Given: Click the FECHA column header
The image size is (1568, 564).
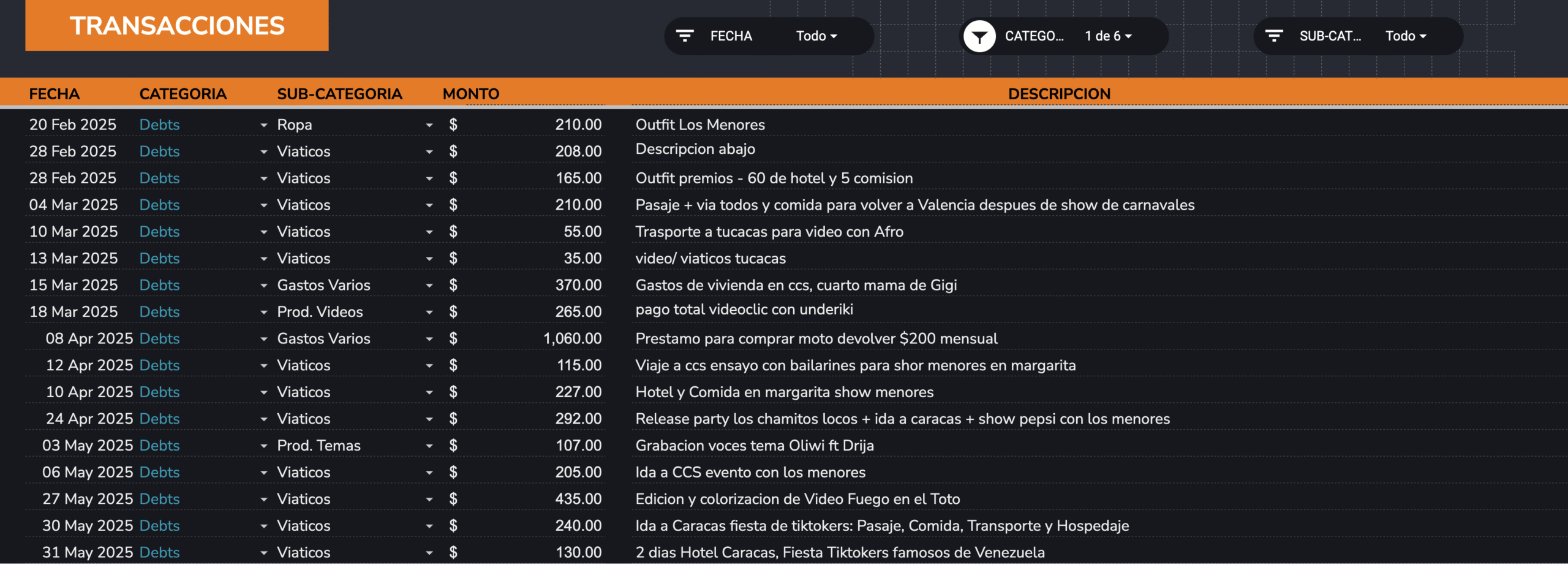Looking at the screenshot, I should coord(55,94).
